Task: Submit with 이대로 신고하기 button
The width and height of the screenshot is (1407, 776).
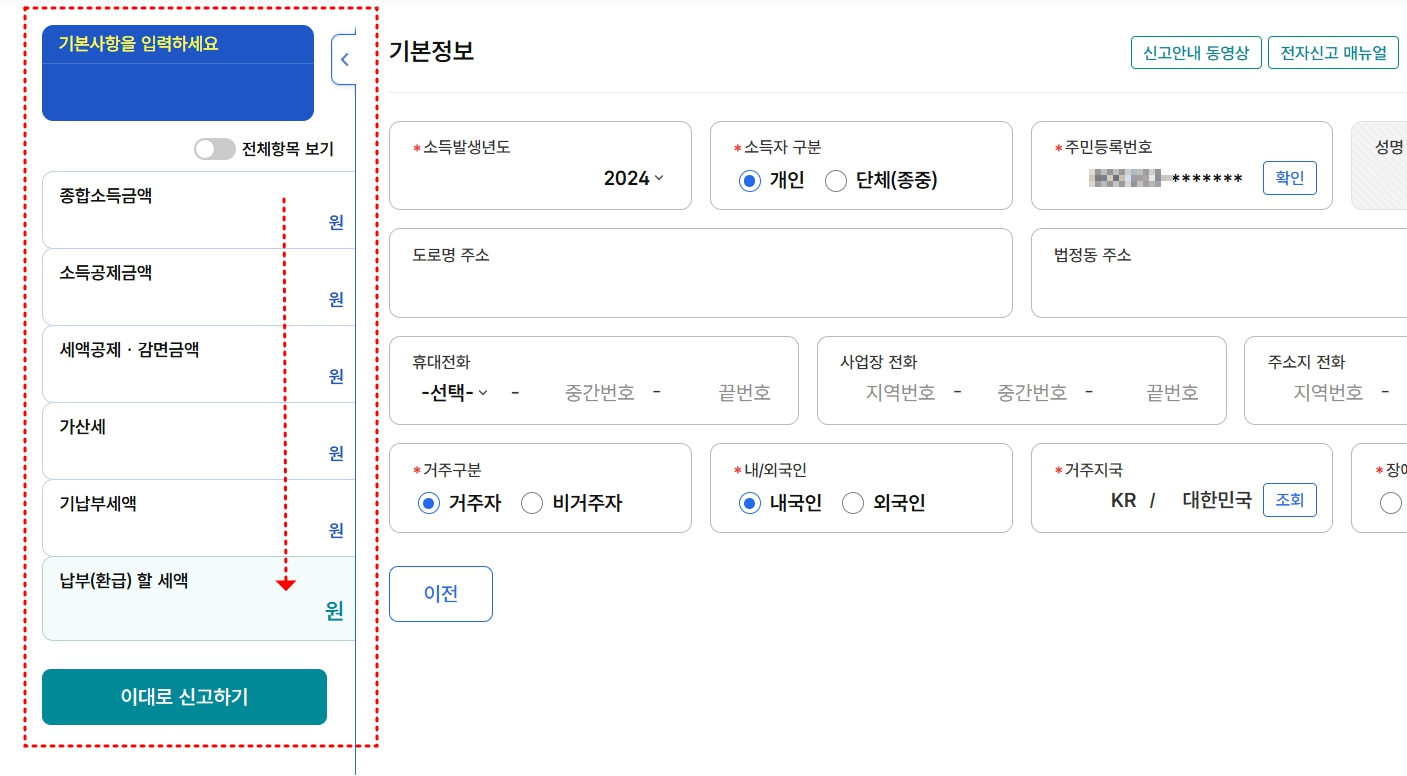Action: 184,697
